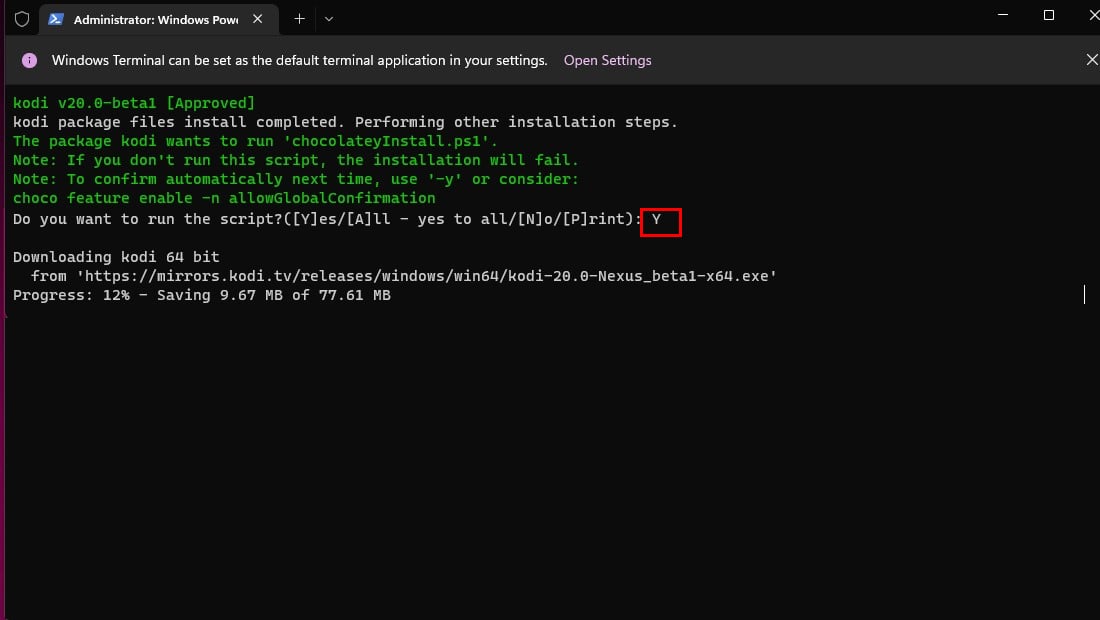Click the Open Settings link

[x=607, y=60]
